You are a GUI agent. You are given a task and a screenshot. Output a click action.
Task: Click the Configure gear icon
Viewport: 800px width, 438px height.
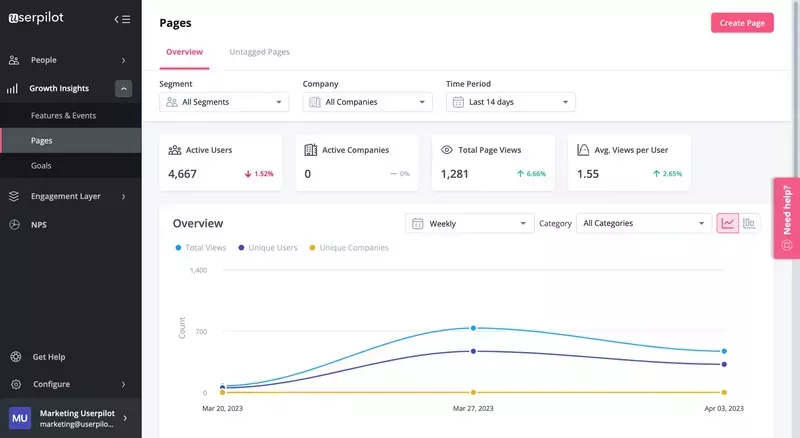pyautogui.click(x=15, y=384)
